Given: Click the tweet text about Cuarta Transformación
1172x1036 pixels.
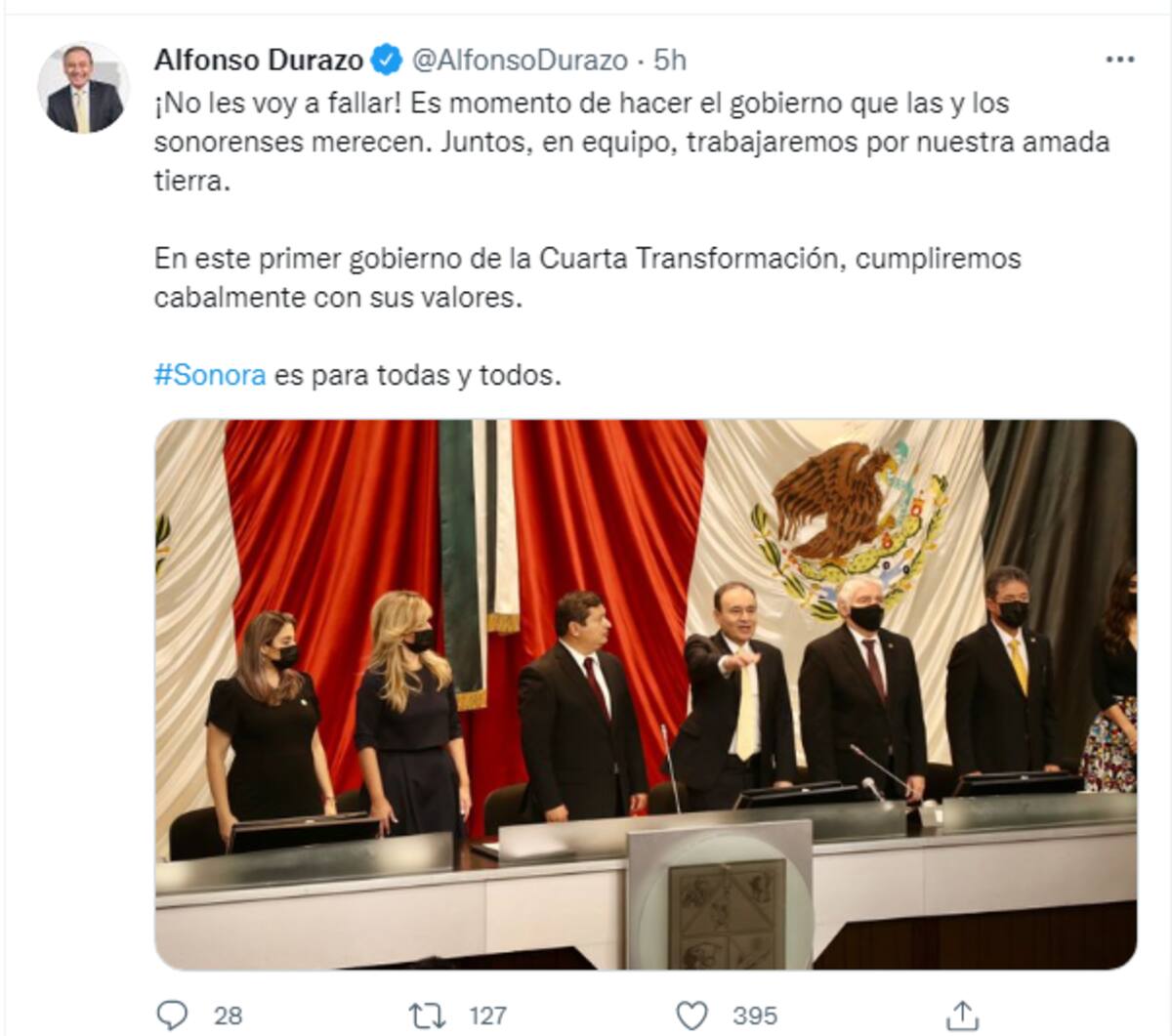Looking at the screenshot, I should coord(587,277).
